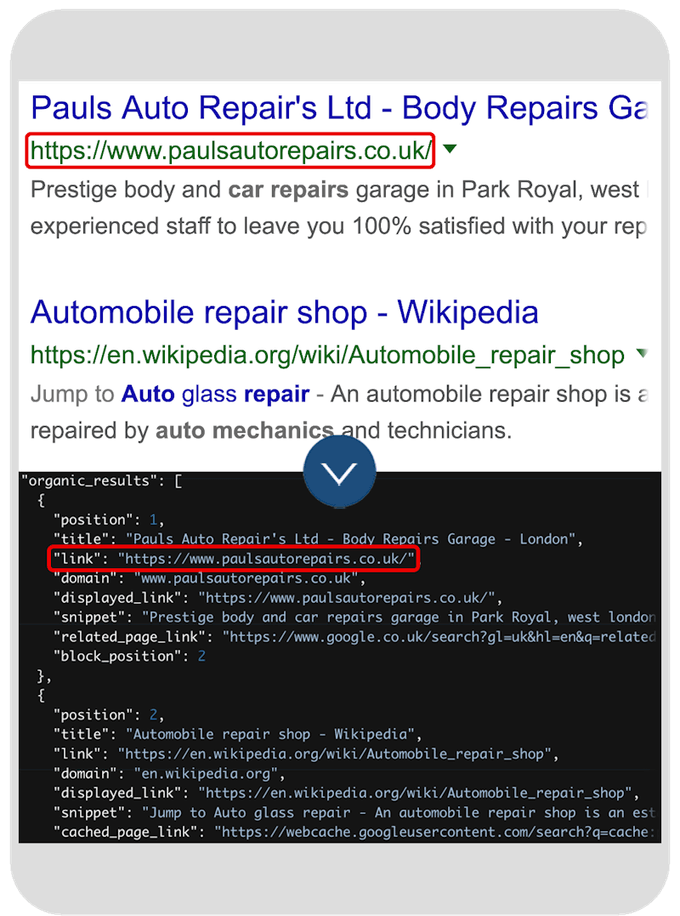Open Pauls Auto Repair's Ltd result title
Screen dimensions: 680x916
[339, 108]
